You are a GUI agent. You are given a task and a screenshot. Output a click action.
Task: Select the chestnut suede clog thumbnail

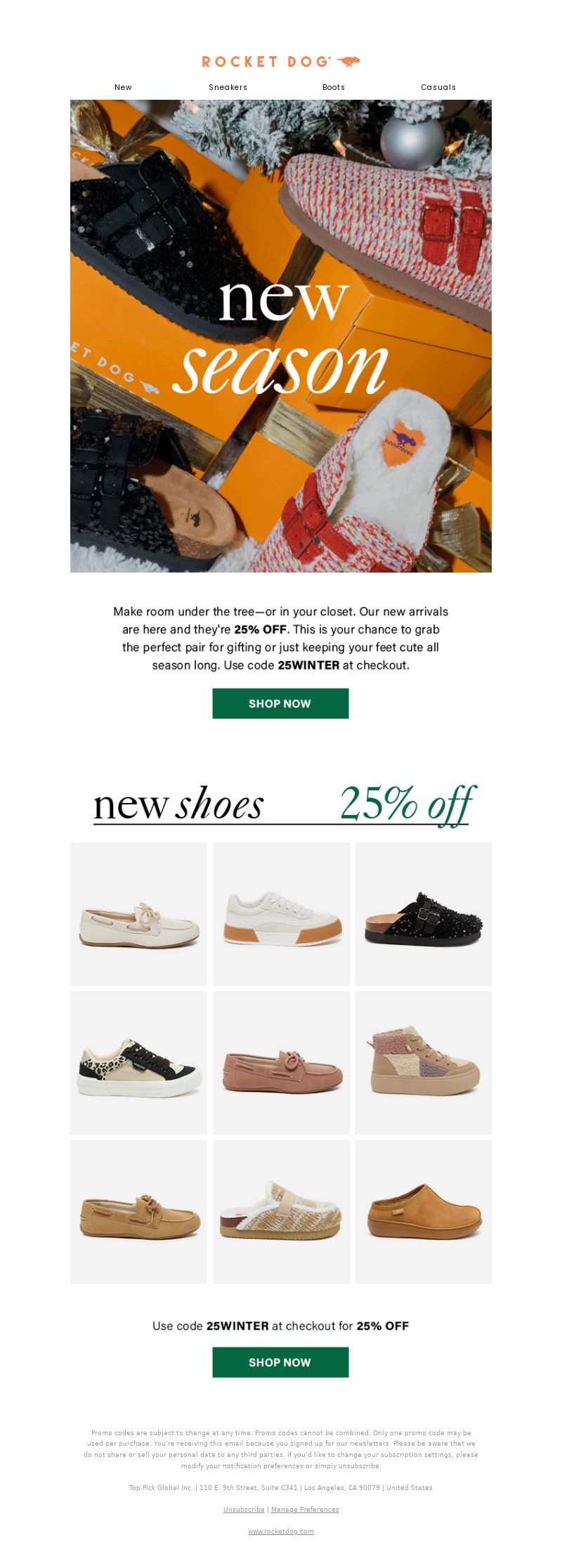tap(423, 1212)
